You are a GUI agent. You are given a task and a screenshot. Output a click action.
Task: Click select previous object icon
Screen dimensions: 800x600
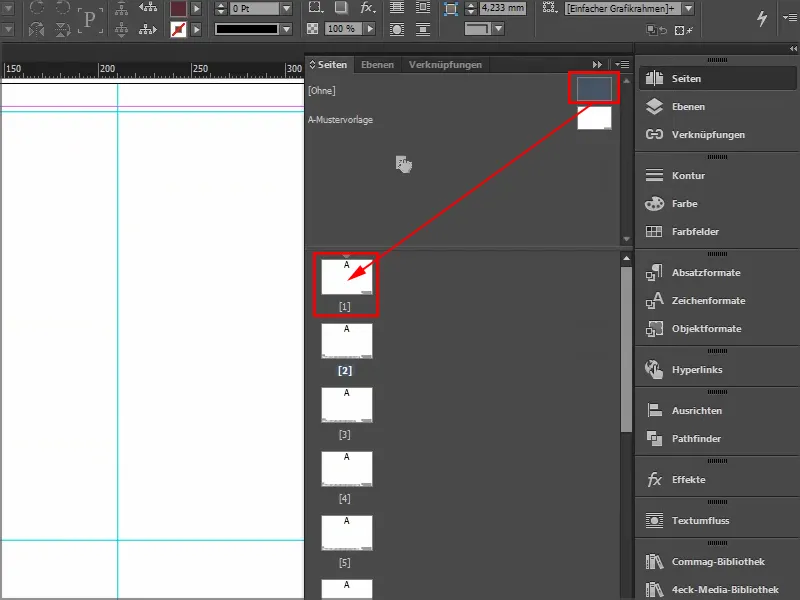coord(148,7)
